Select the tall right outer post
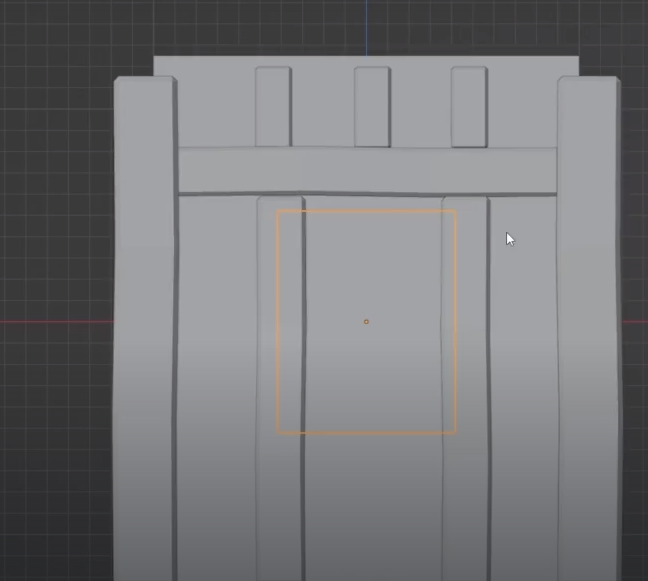 click(589, 329)
